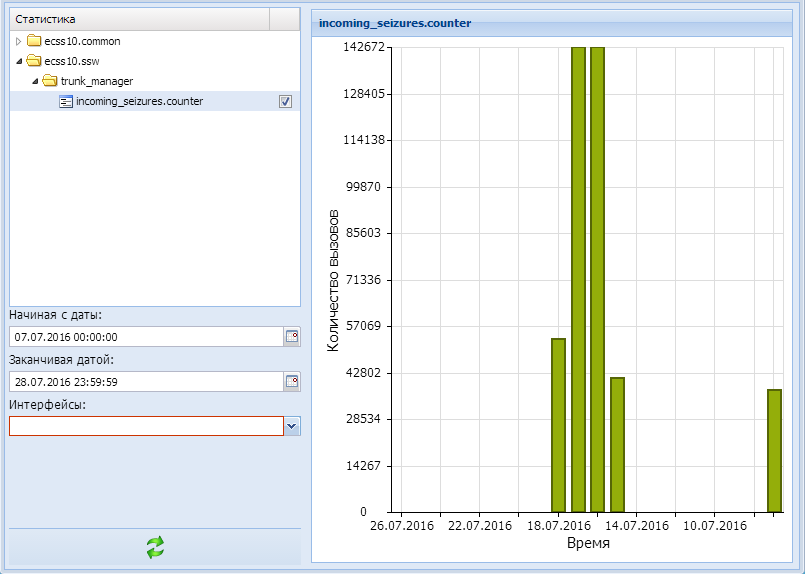Click the rightmost bar in the chart
This screenshot has width=805, height=574.
coord(774,450)
